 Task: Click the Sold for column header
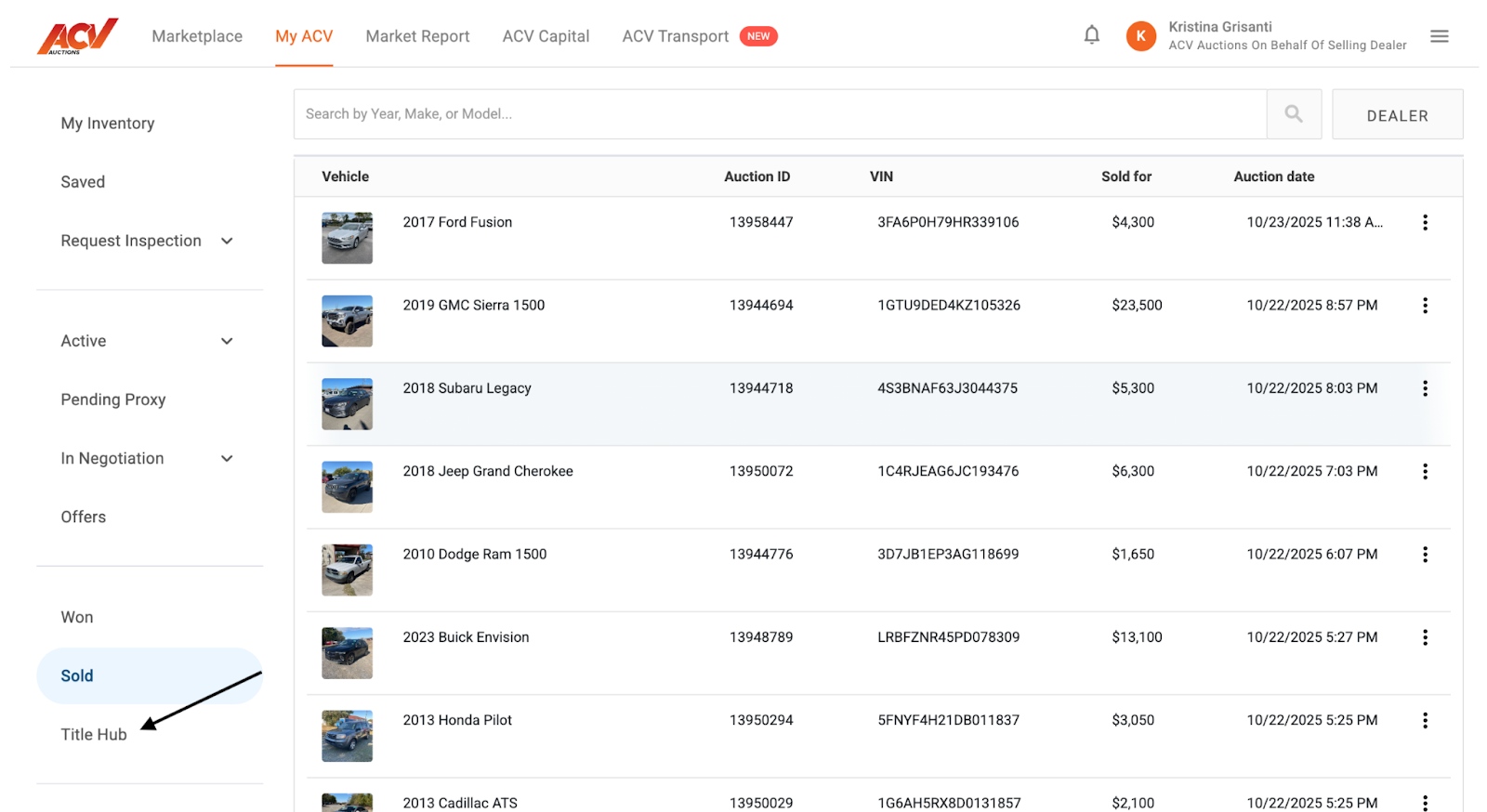coord(1126,177)
